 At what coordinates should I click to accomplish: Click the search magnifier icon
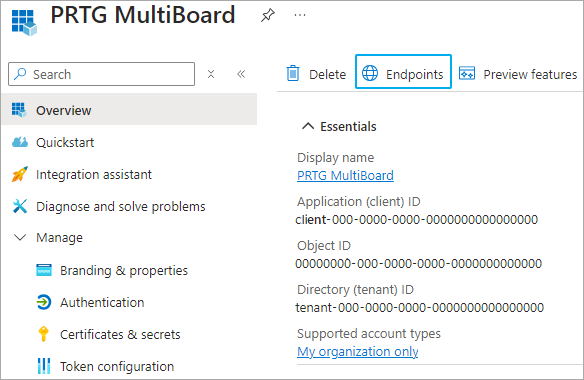pyautogui.click(x=20, y=74)
